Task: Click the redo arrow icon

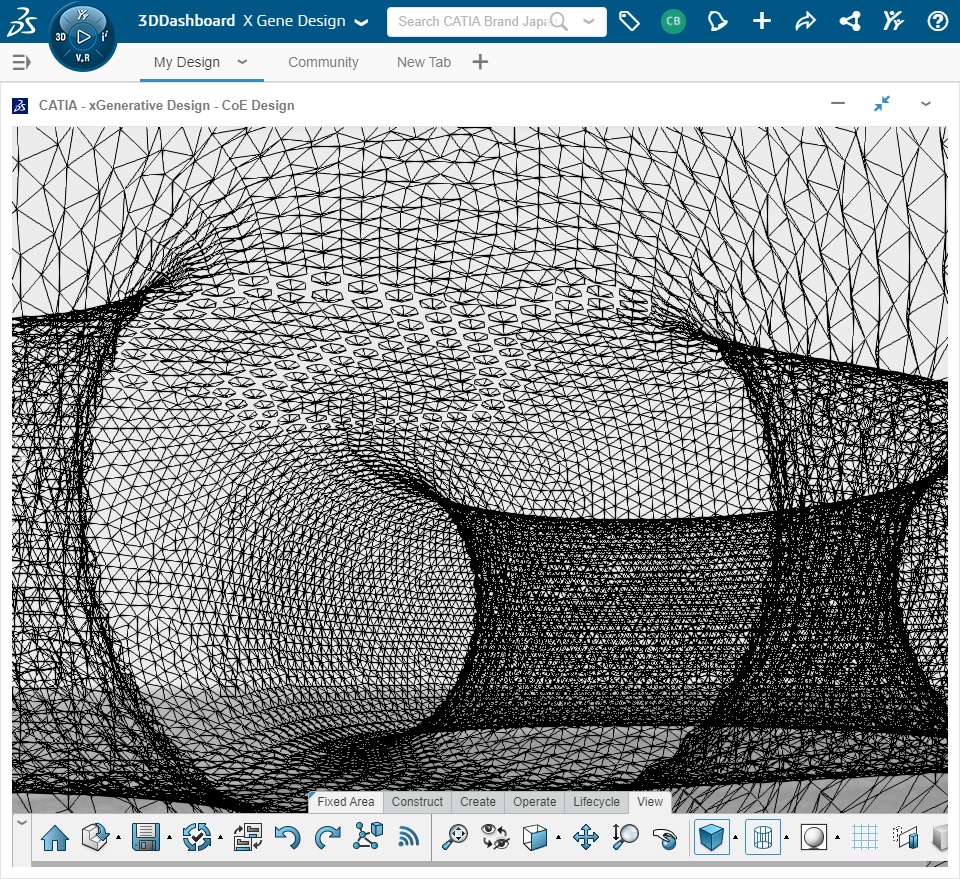Action: (328, 837)
